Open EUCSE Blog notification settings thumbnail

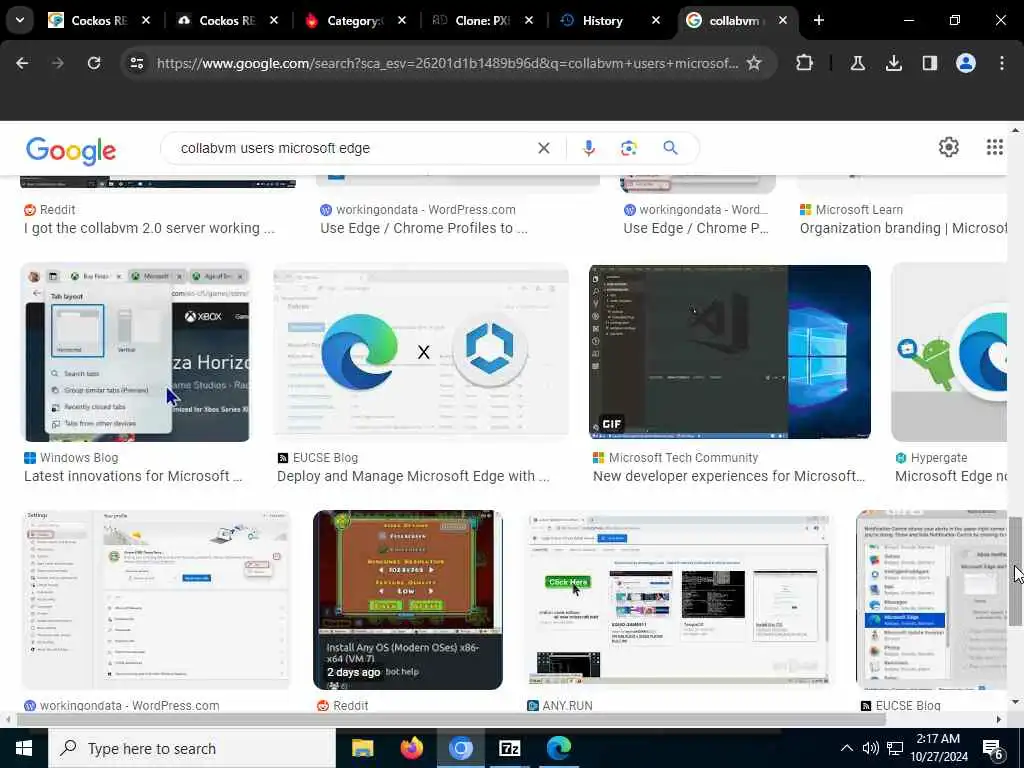pyautogui.click(x=932, y=600)
